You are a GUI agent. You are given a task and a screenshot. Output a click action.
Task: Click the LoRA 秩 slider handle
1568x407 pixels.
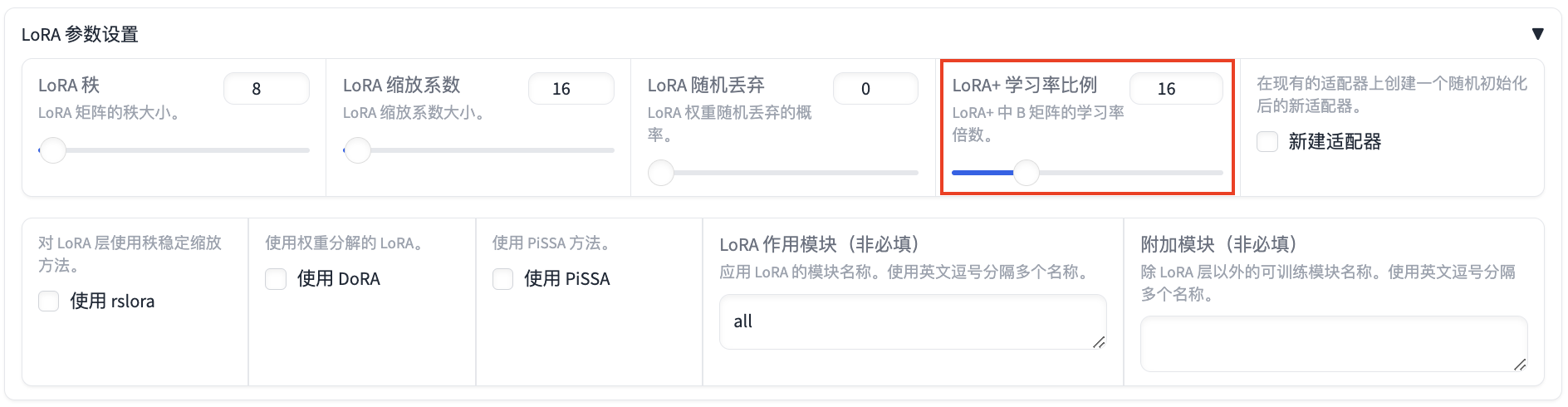[53, 150]
